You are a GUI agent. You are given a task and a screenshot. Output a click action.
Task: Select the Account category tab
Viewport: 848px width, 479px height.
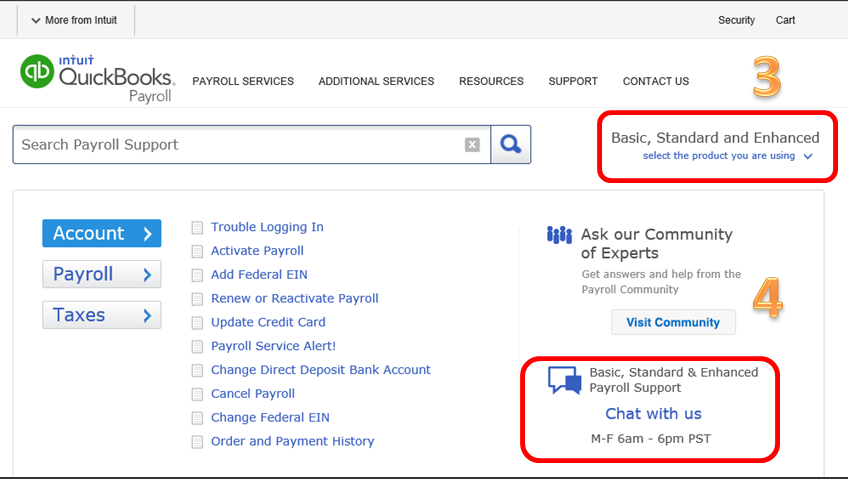tap(102, 233)
